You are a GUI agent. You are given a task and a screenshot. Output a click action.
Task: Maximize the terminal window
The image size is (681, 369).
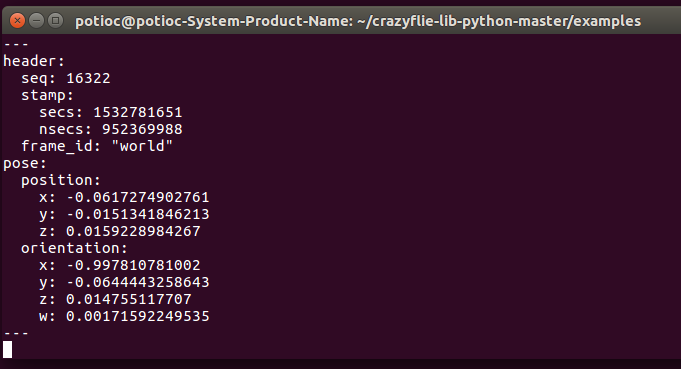[56, 20]
